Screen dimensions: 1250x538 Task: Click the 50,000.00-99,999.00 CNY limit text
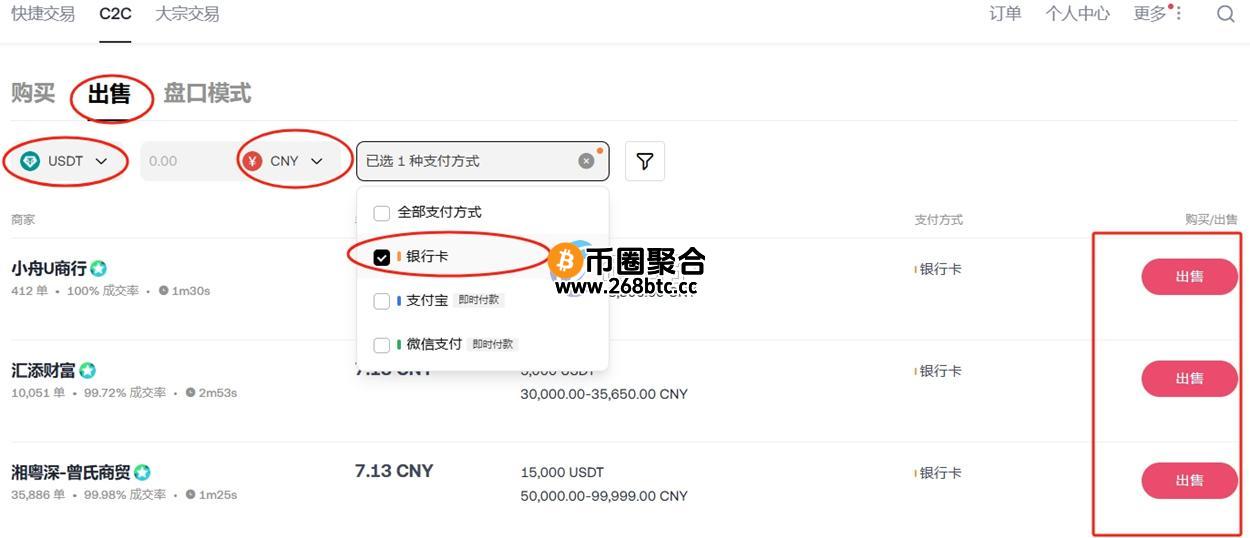604,496
